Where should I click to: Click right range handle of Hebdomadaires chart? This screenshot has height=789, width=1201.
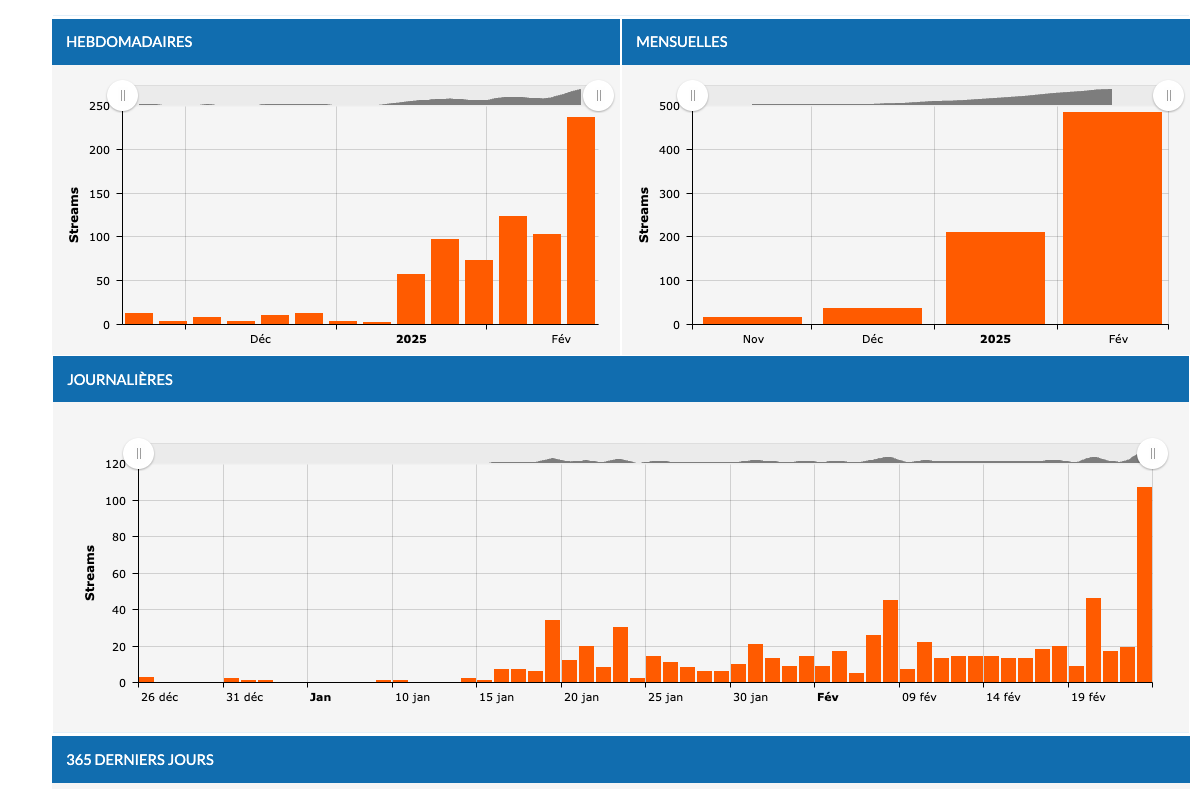click(x=598, y=95)
